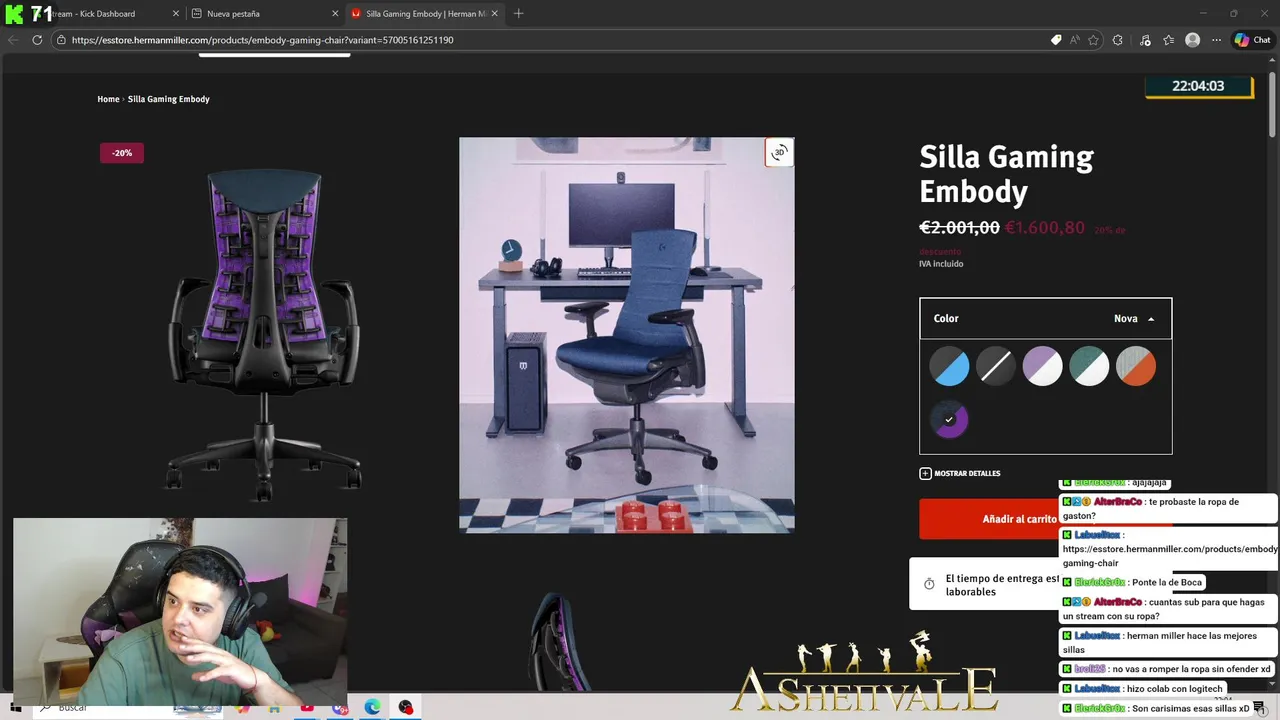
Task: Click the €2.001,00 crossed-out price
Action: (x=959, y=228)
